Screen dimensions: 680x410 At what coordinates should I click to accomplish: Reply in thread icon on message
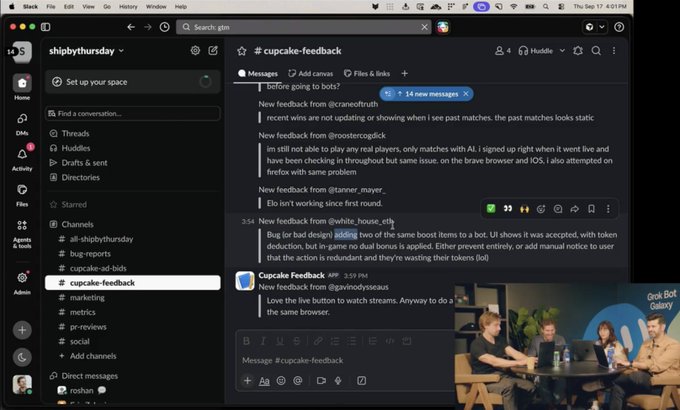coord(558,209)
